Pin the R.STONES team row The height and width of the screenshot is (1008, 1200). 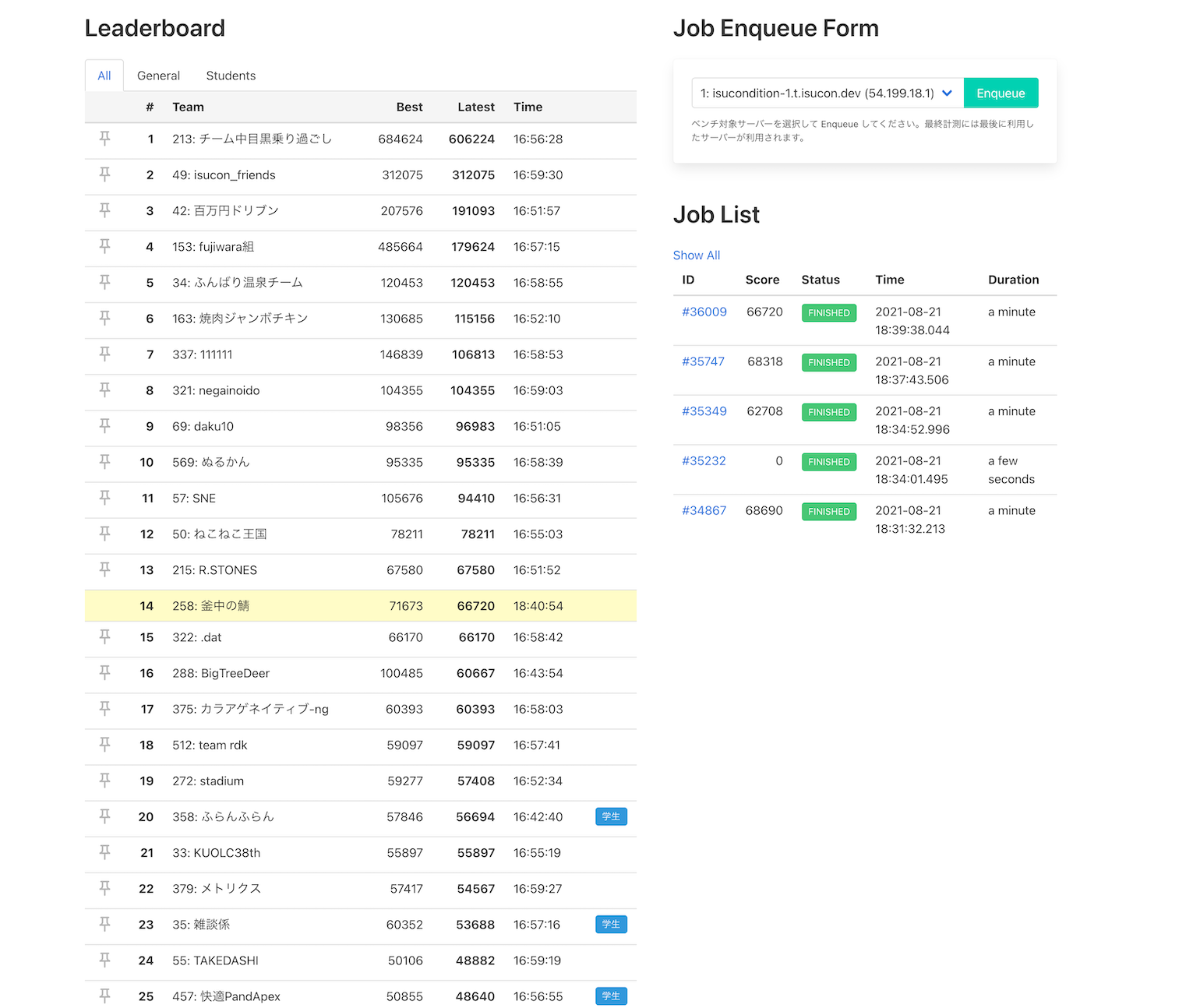tap(104, 569)
